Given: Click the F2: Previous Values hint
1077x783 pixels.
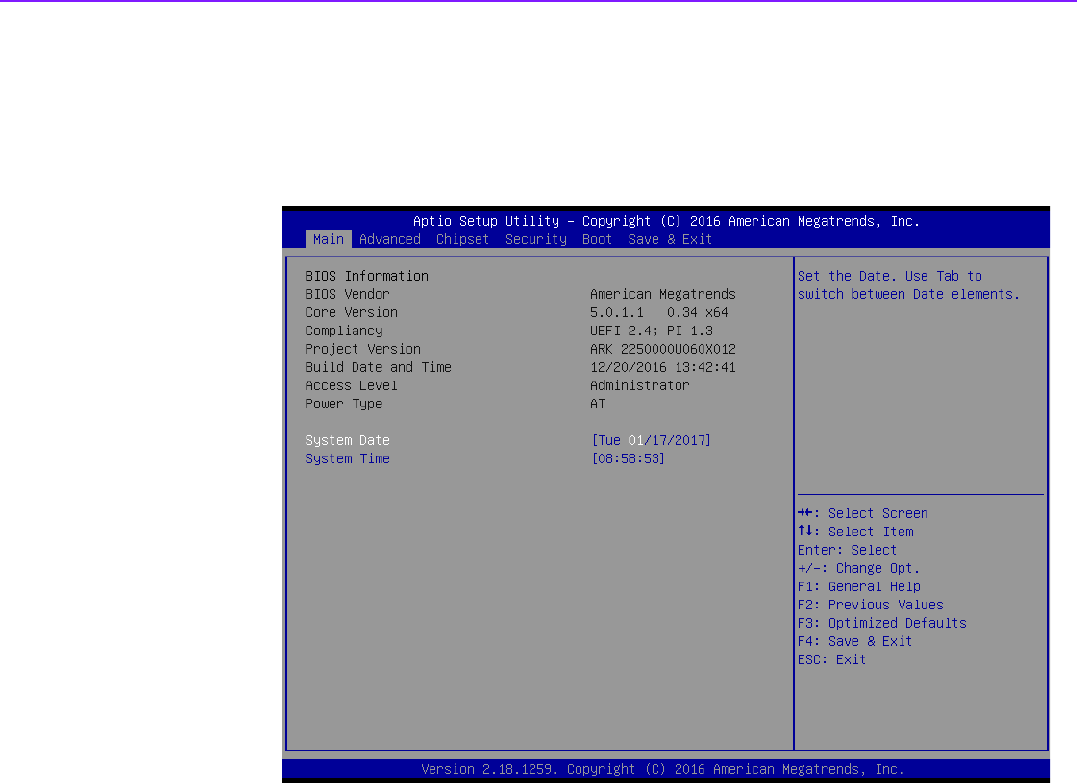Looking at the screenshot, I should 871,604.
